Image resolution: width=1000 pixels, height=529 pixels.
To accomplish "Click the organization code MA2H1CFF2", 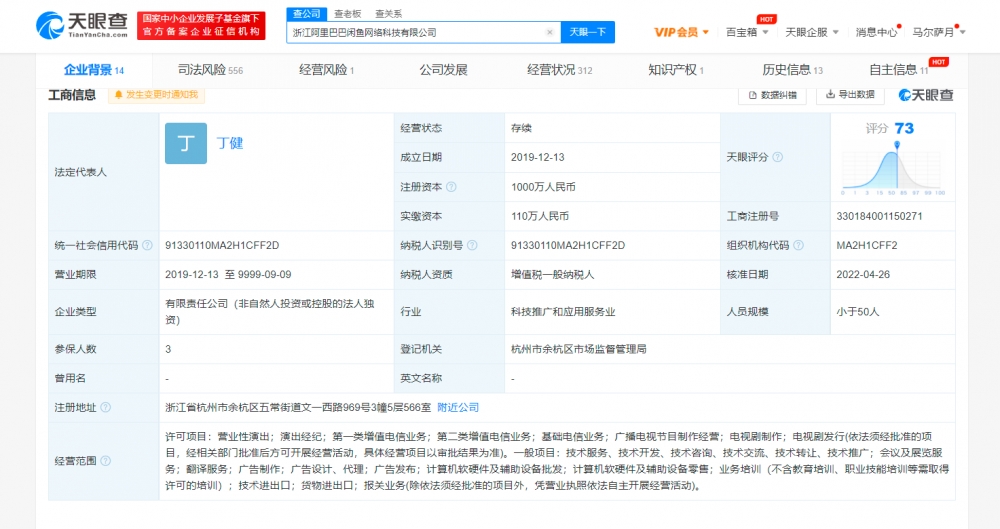I will (x=867, y=245).
